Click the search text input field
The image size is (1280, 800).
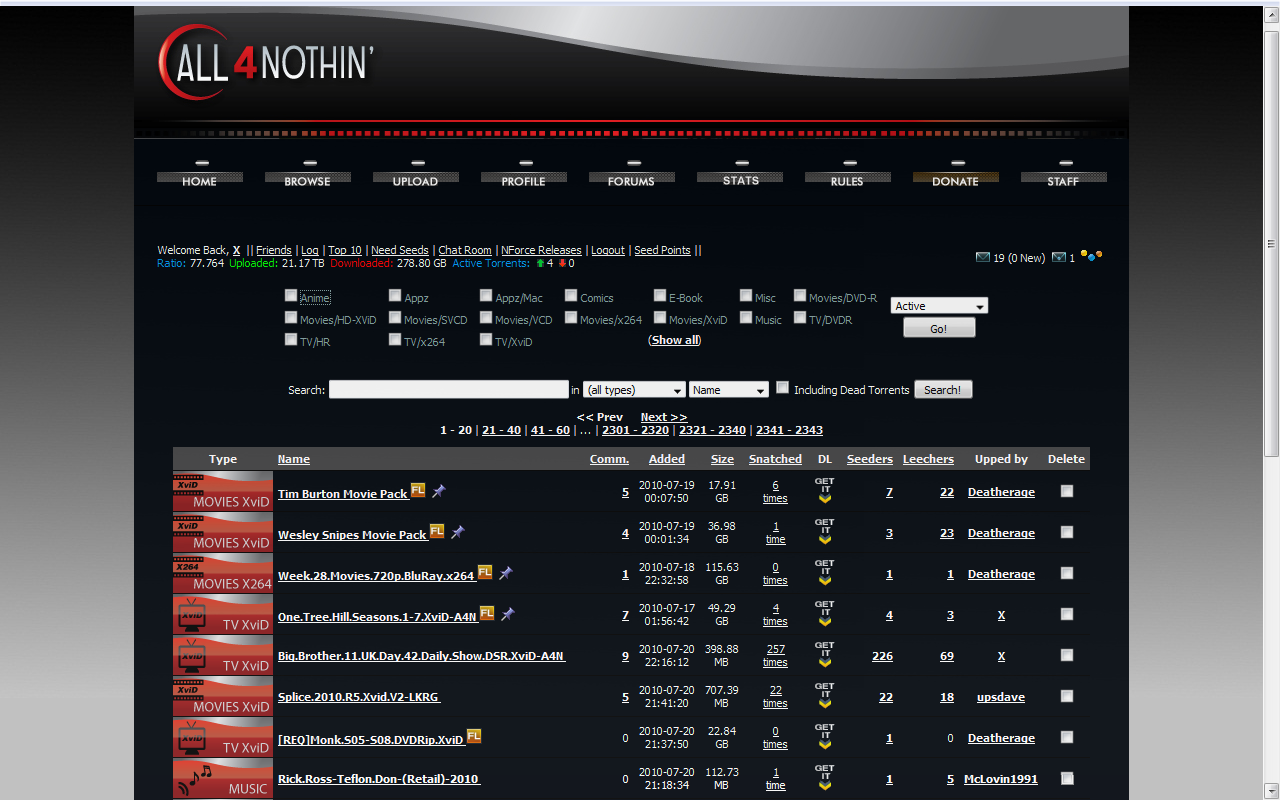point(449,390)
